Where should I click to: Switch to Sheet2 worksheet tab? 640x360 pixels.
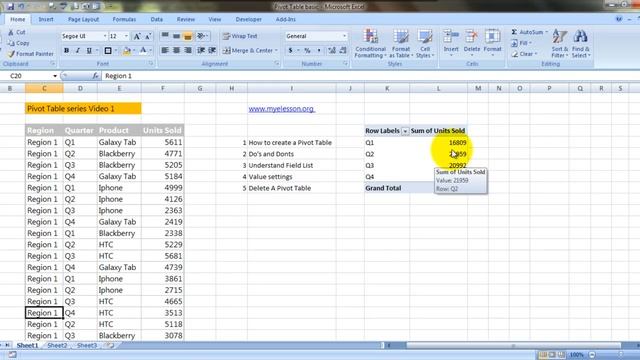(57, 345)
